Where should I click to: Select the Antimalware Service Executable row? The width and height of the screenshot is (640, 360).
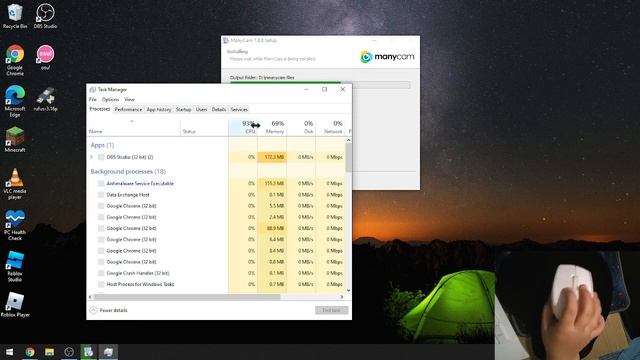point(216,184)
